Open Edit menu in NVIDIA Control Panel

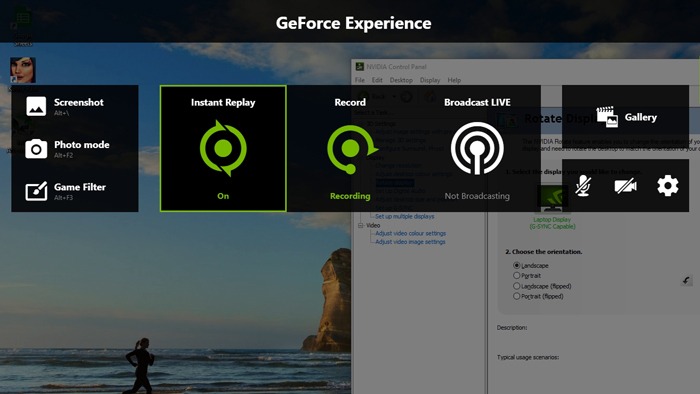[x=377, y=80]
